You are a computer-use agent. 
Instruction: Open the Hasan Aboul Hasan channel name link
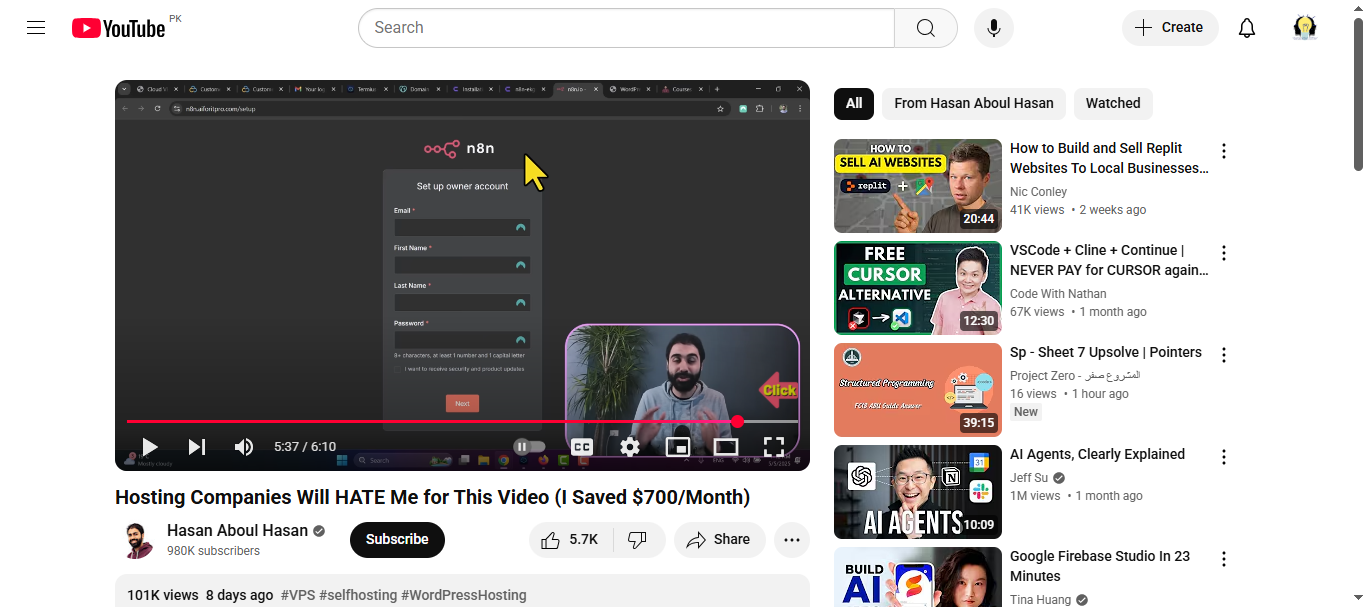[237, 531]
